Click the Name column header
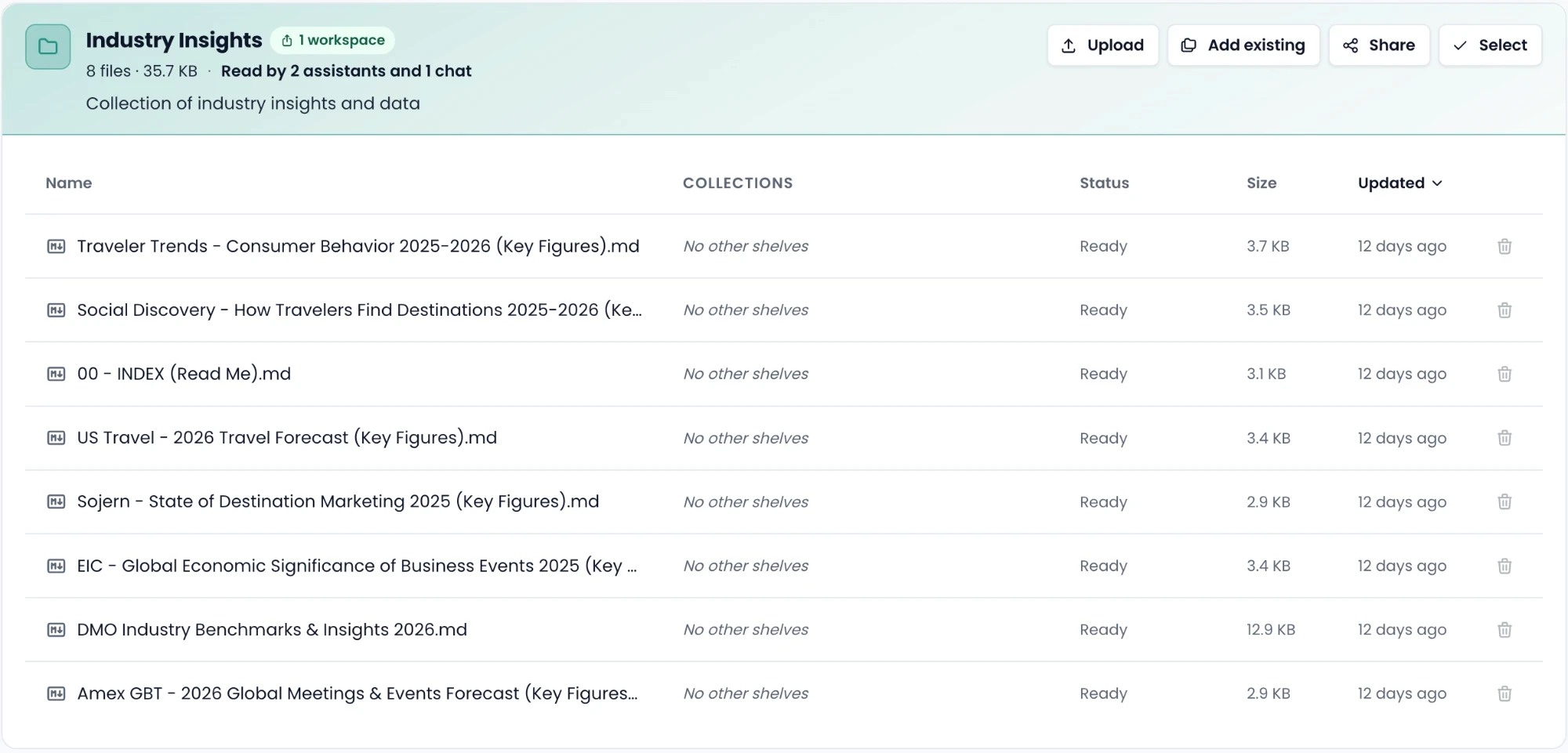The image size is (1568, 753). click(x=69, y=183)
